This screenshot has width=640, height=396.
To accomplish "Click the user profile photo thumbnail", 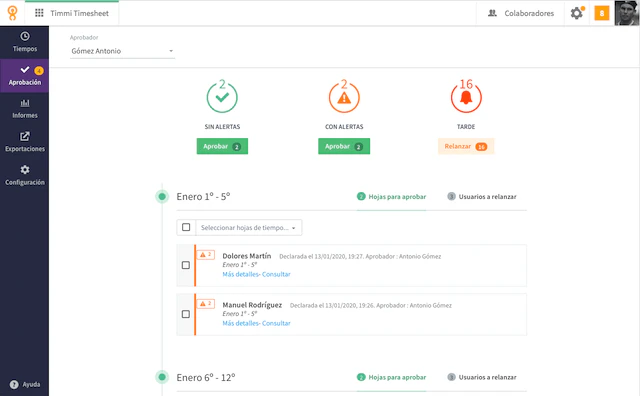I will click(x=627, y=13).
